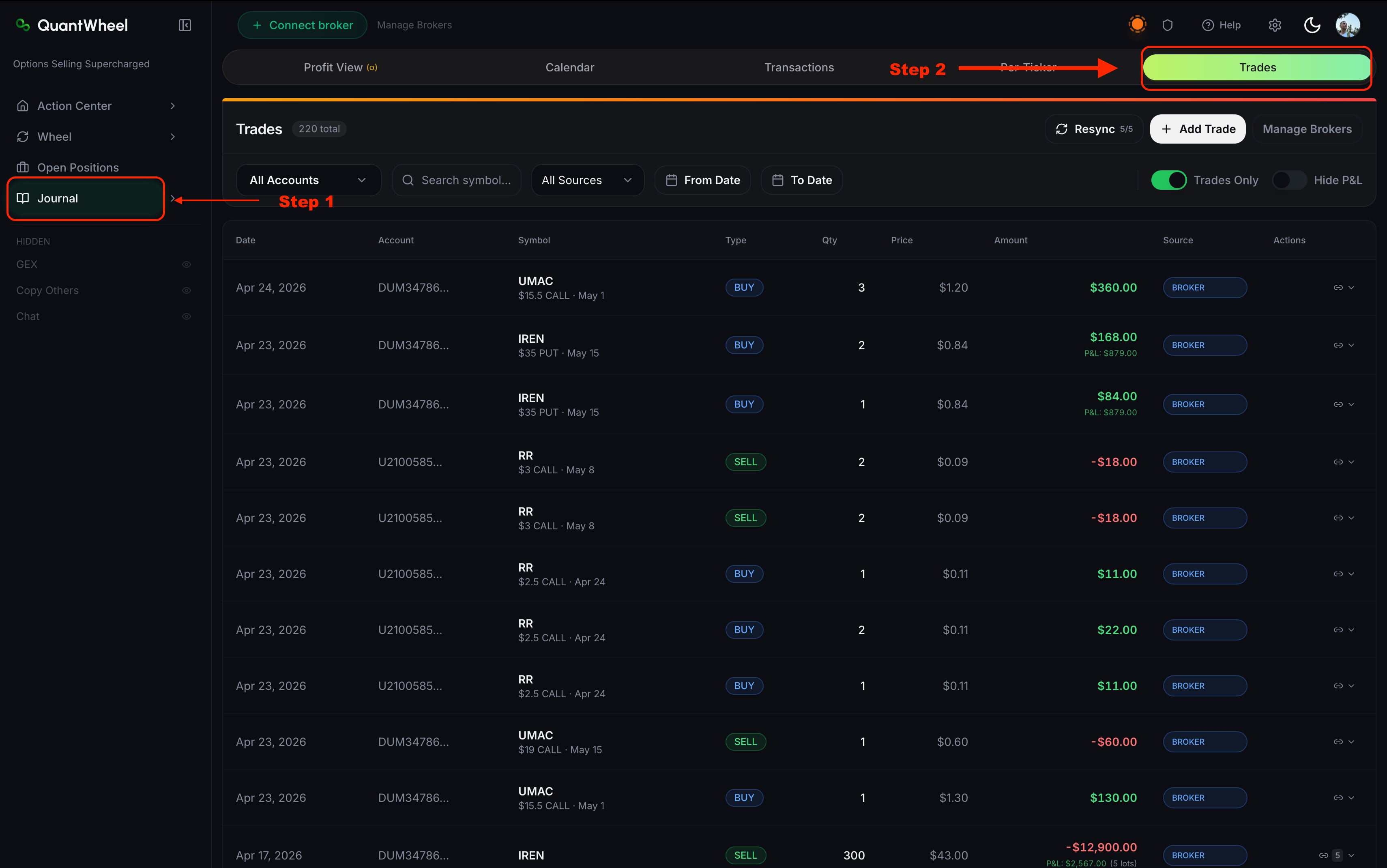Click the Help question mark icon
This screenshot has height=868, width=1387.
click(1208, 25)
